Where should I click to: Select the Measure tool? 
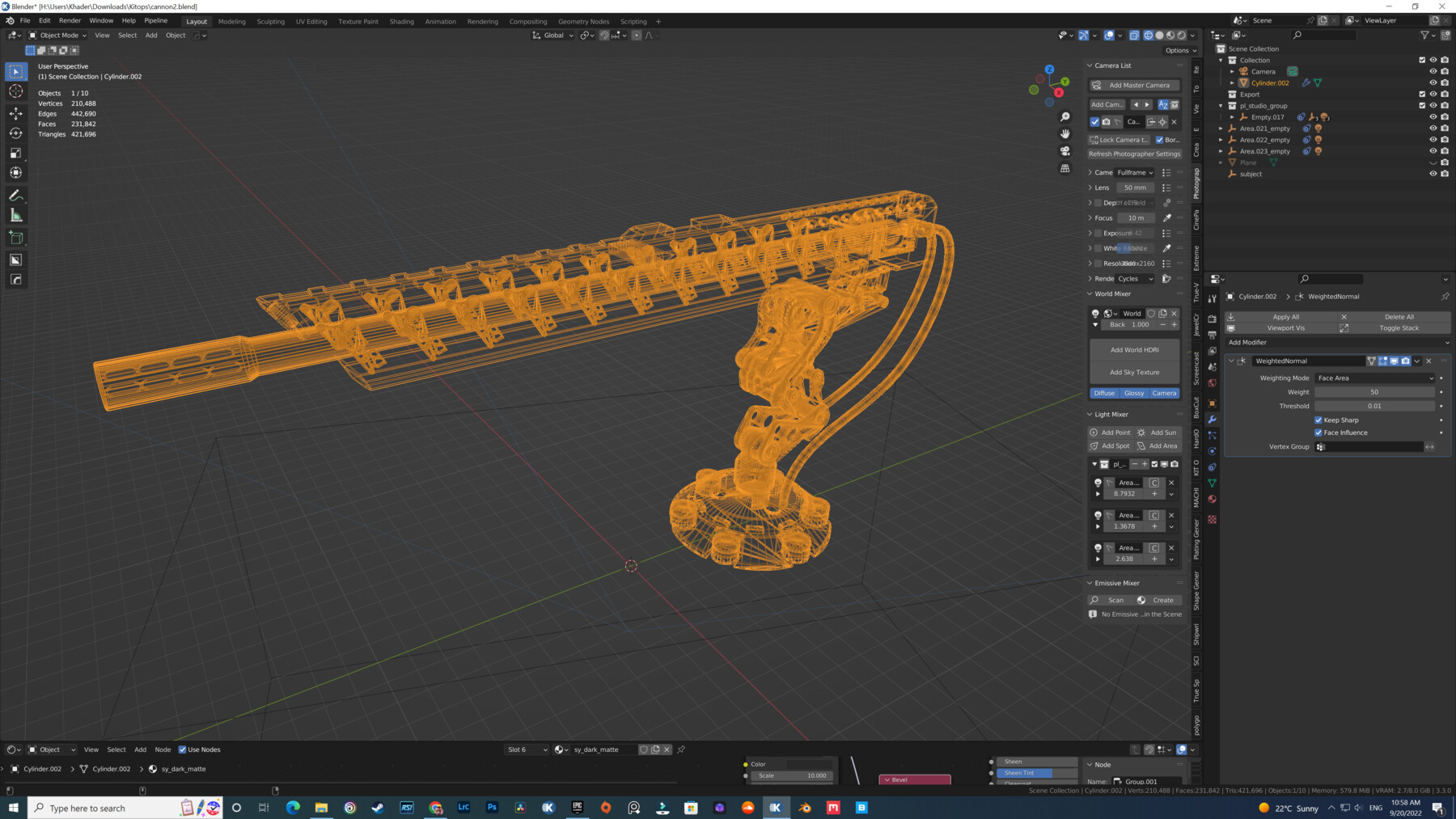(x=16, y=214)
